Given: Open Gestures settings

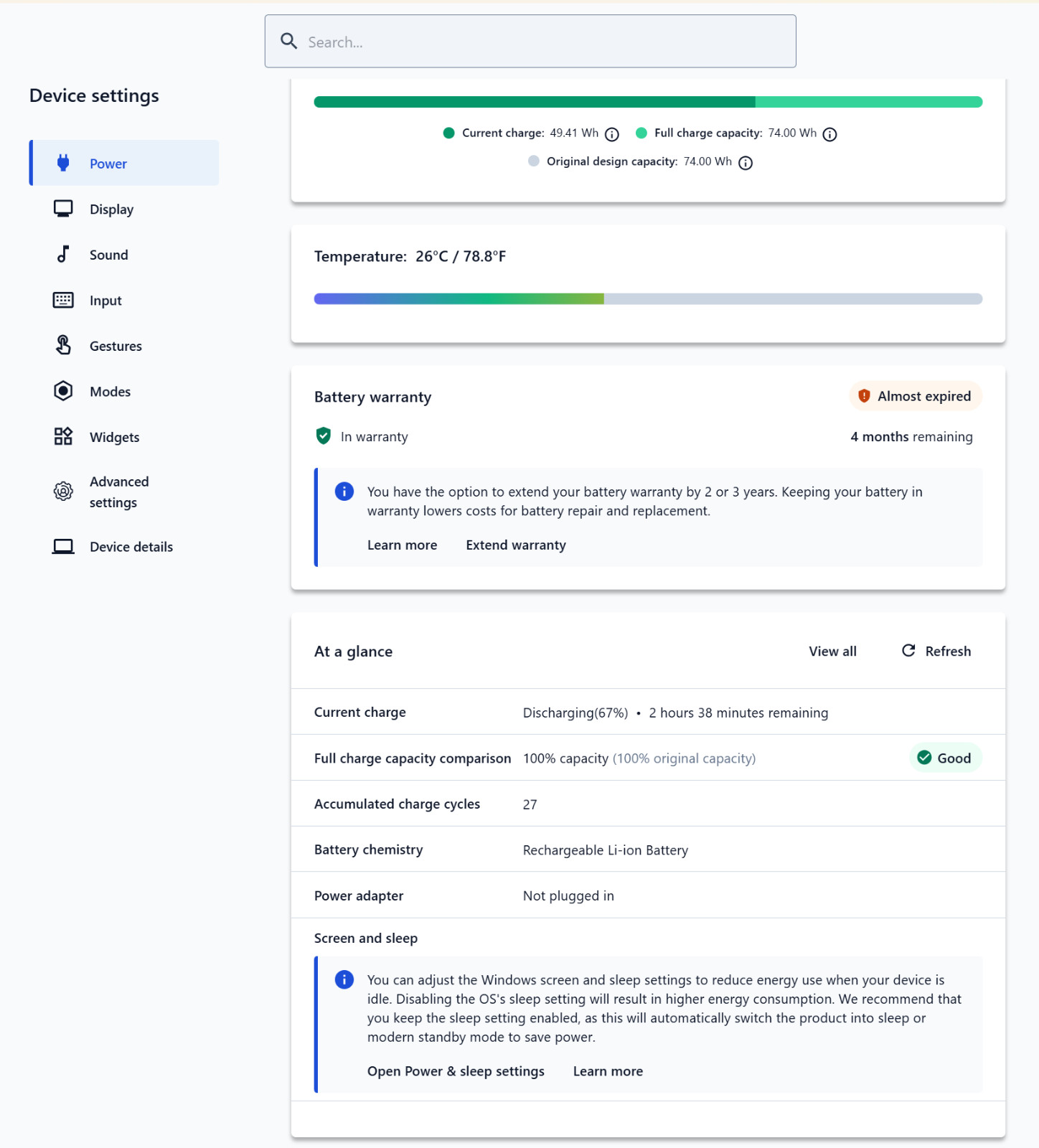Looking at the screenshot, I should coord(124,346).
